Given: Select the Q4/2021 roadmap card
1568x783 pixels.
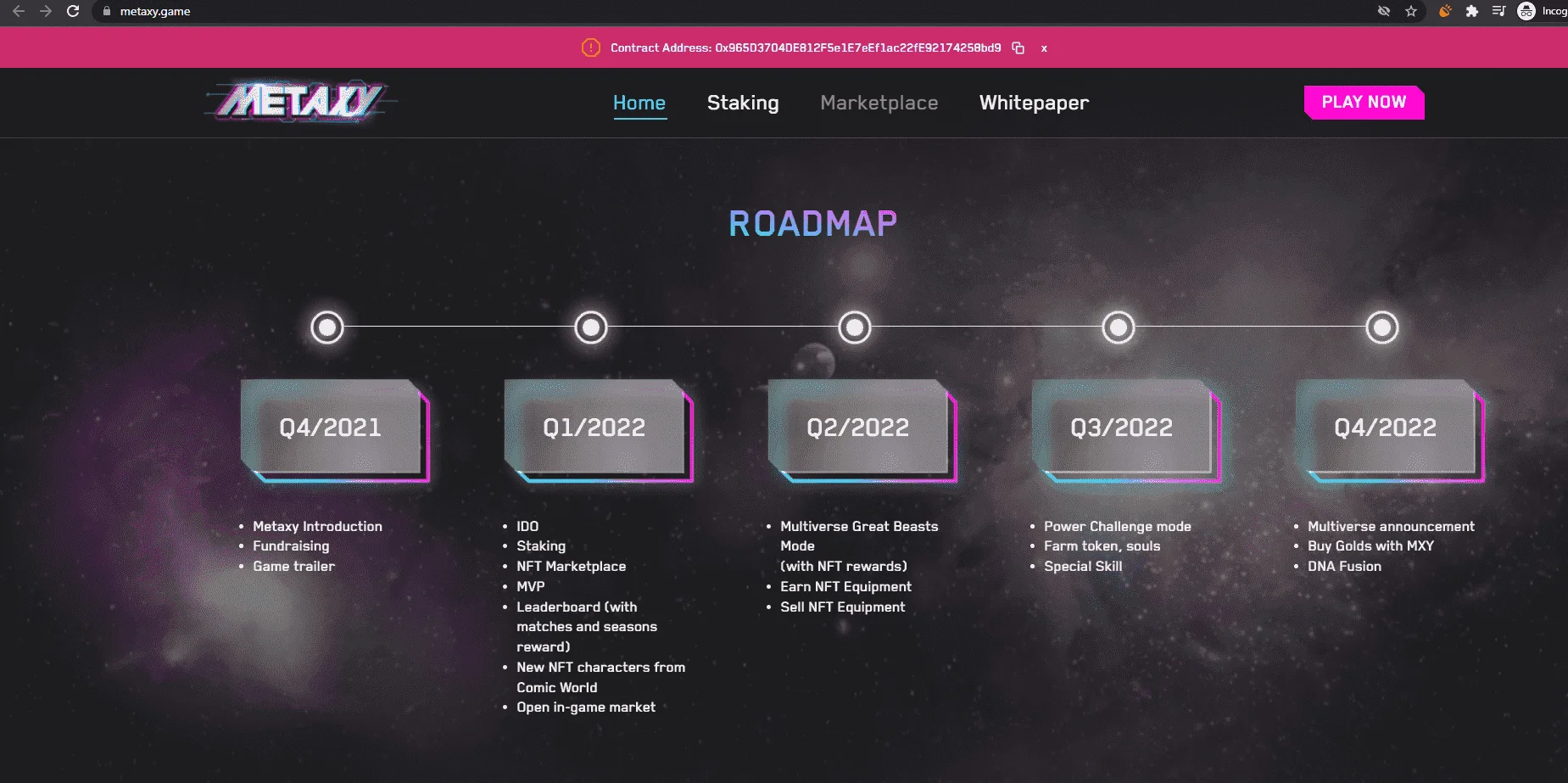Looking at the screenshot, I should [335, 430].
